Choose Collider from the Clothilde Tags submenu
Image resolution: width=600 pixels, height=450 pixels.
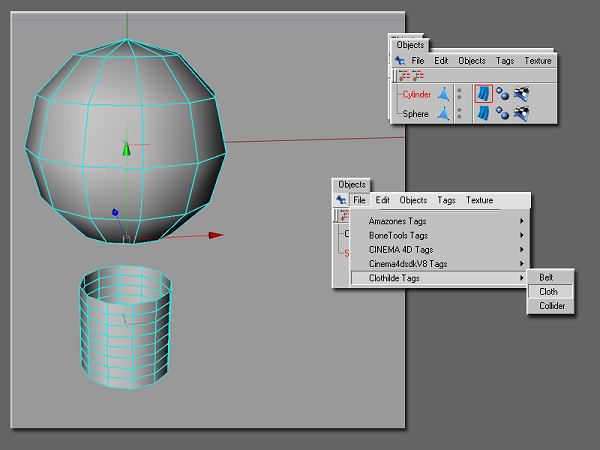[x=552, y=305]
